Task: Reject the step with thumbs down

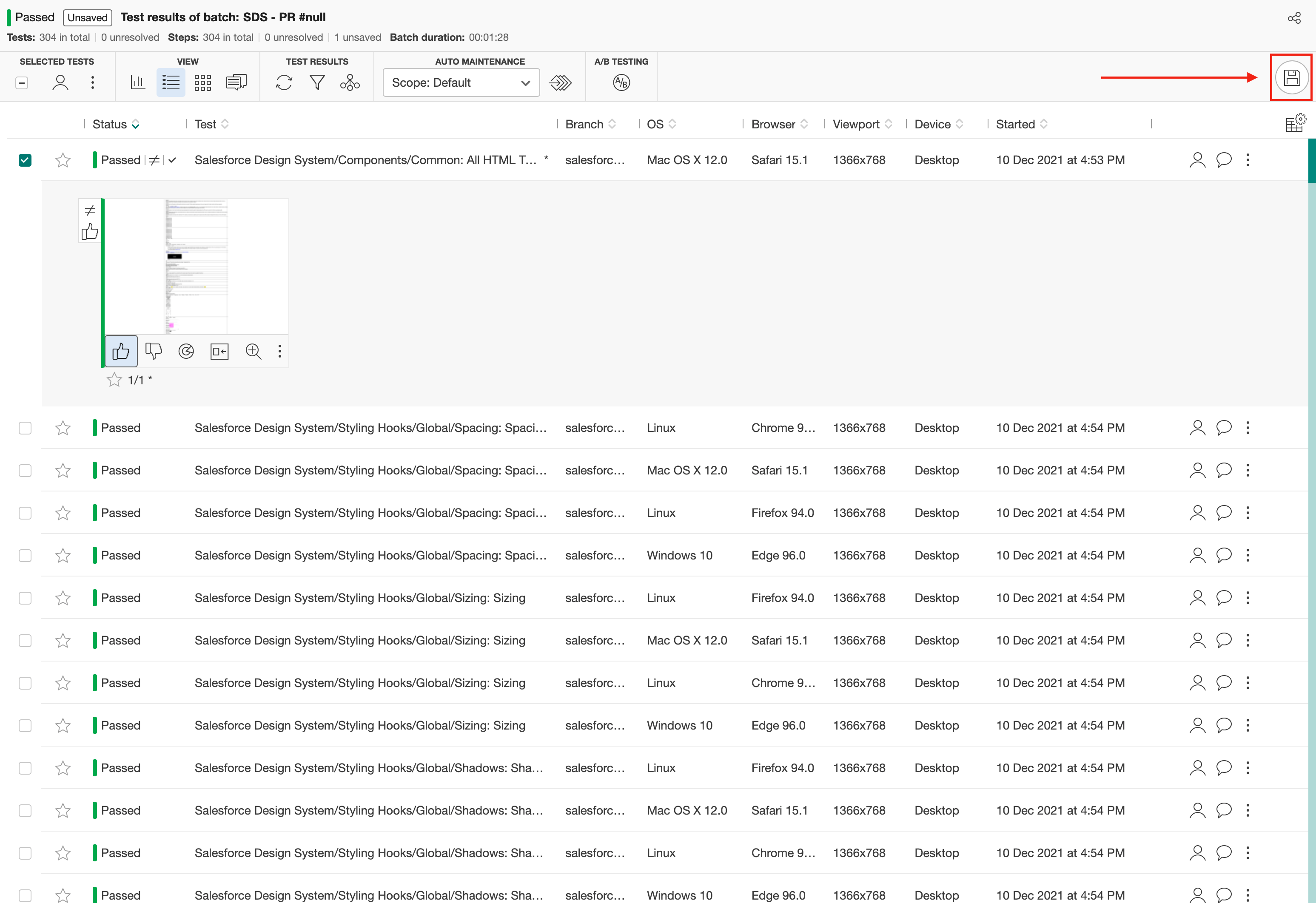Action: [154, 351]
